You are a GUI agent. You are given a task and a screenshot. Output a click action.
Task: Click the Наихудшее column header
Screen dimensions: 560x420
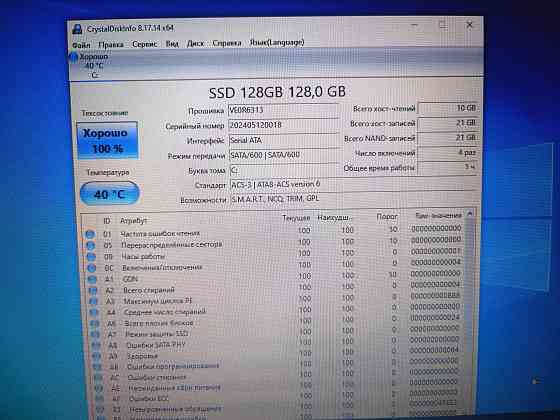click(334, 218)
